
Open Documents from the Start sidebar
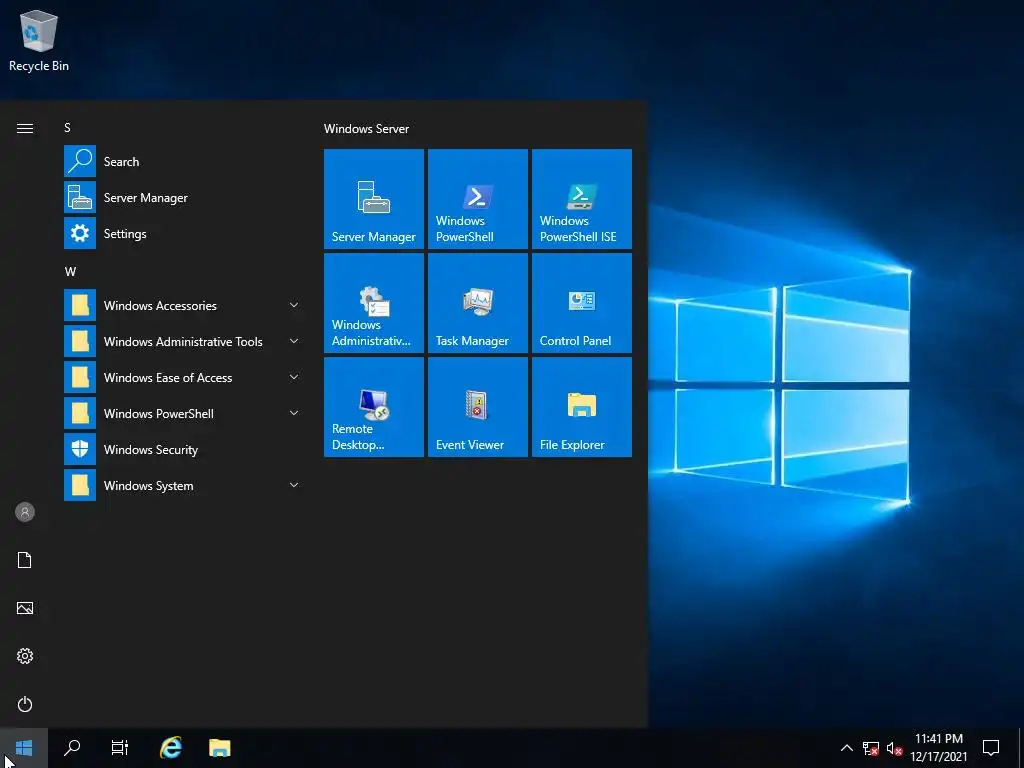pyautogui.click(x=25, y=560)
